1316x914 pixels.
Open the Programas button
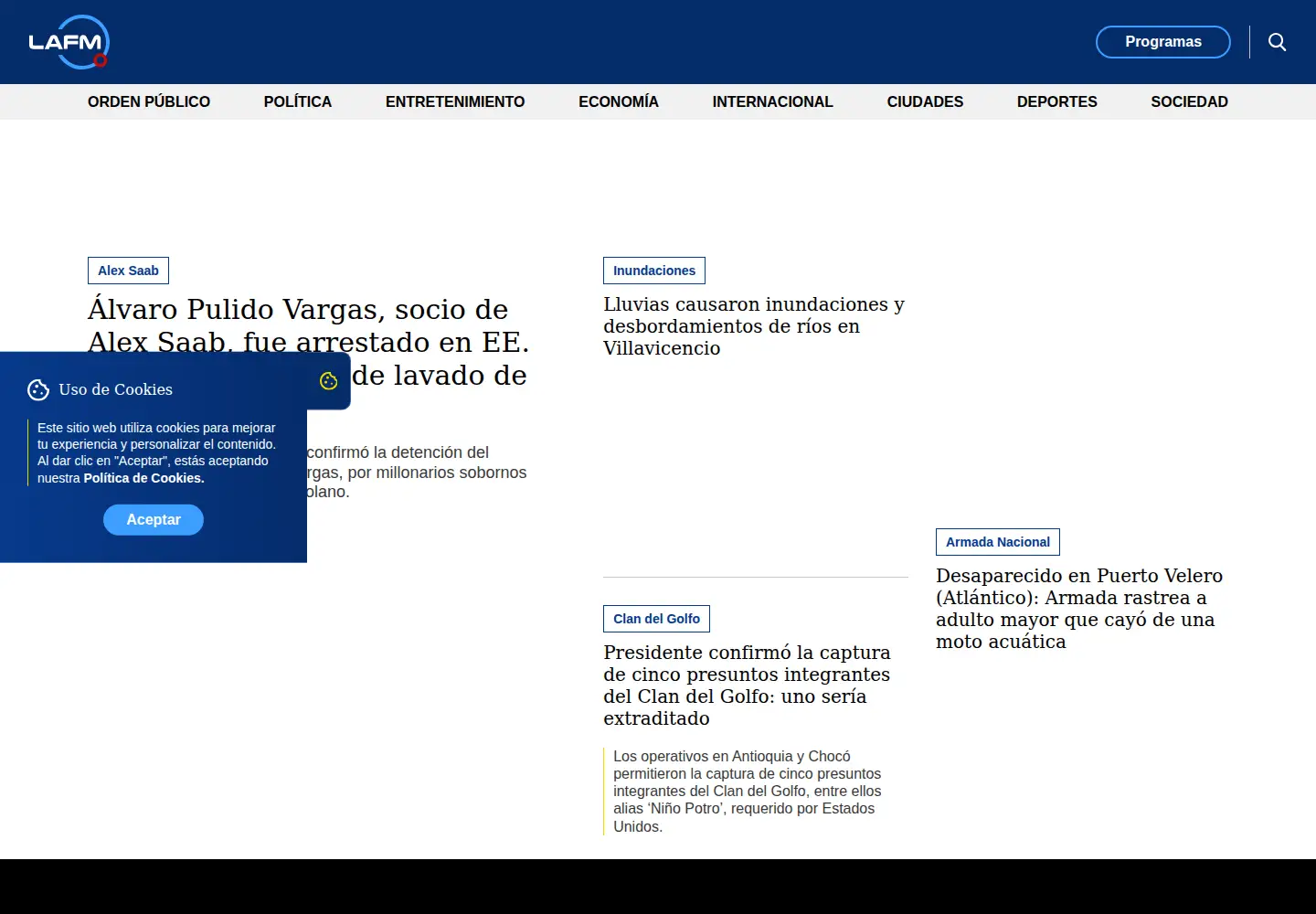pos(1163,42)
